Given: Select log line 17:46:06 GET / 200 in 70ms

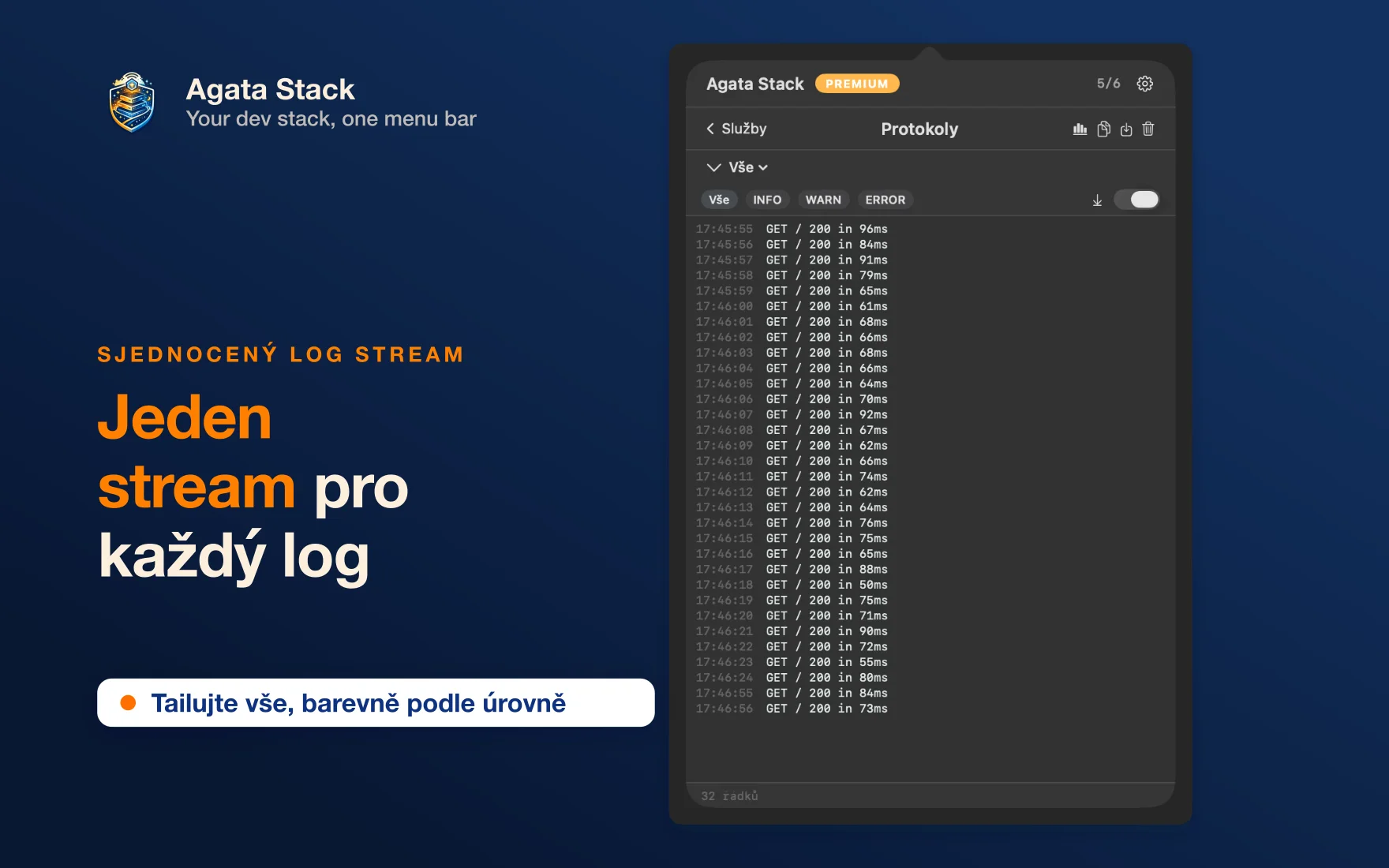Looking at the screenshot, I should 792,399.
